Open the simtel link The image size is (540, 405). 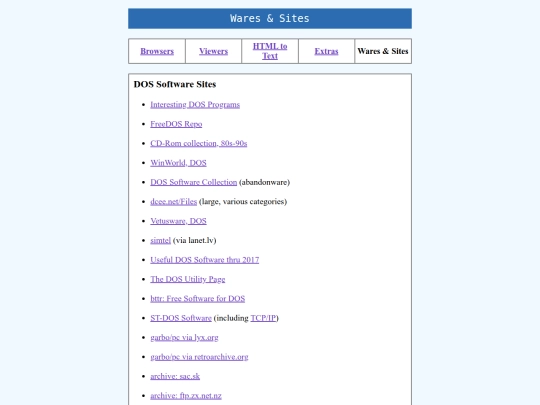tap(160, 240)
